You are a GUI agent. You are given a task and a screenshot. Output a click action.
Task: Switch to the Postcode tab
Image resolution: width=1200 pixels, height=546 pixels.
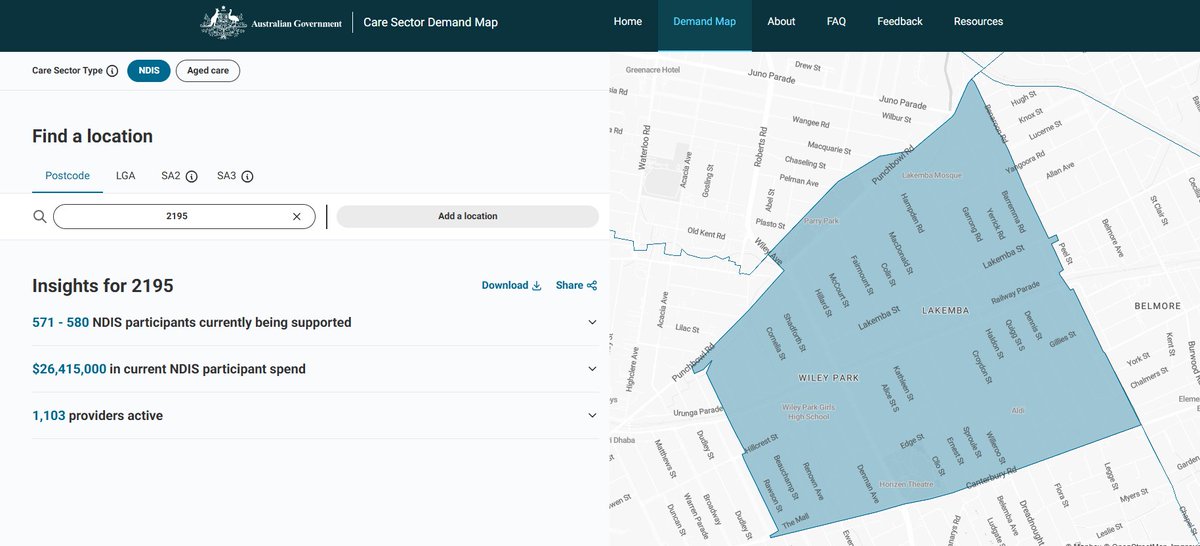click(x=68, y=176)
